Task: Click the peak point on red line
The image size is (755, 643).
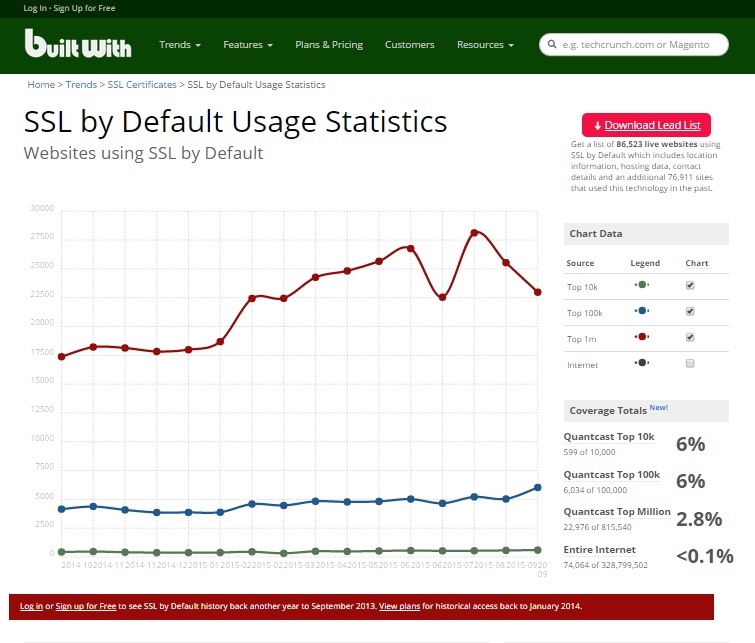Action: [x=474, y=232]
